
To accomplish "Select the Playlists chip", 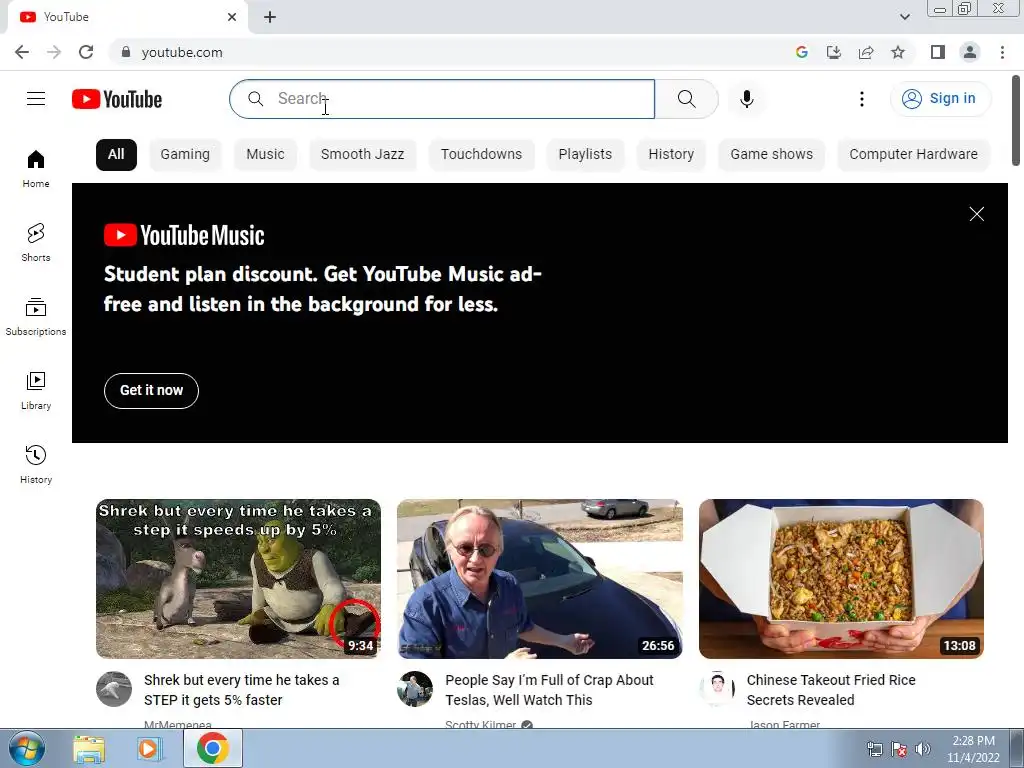I will coord(585,155).
